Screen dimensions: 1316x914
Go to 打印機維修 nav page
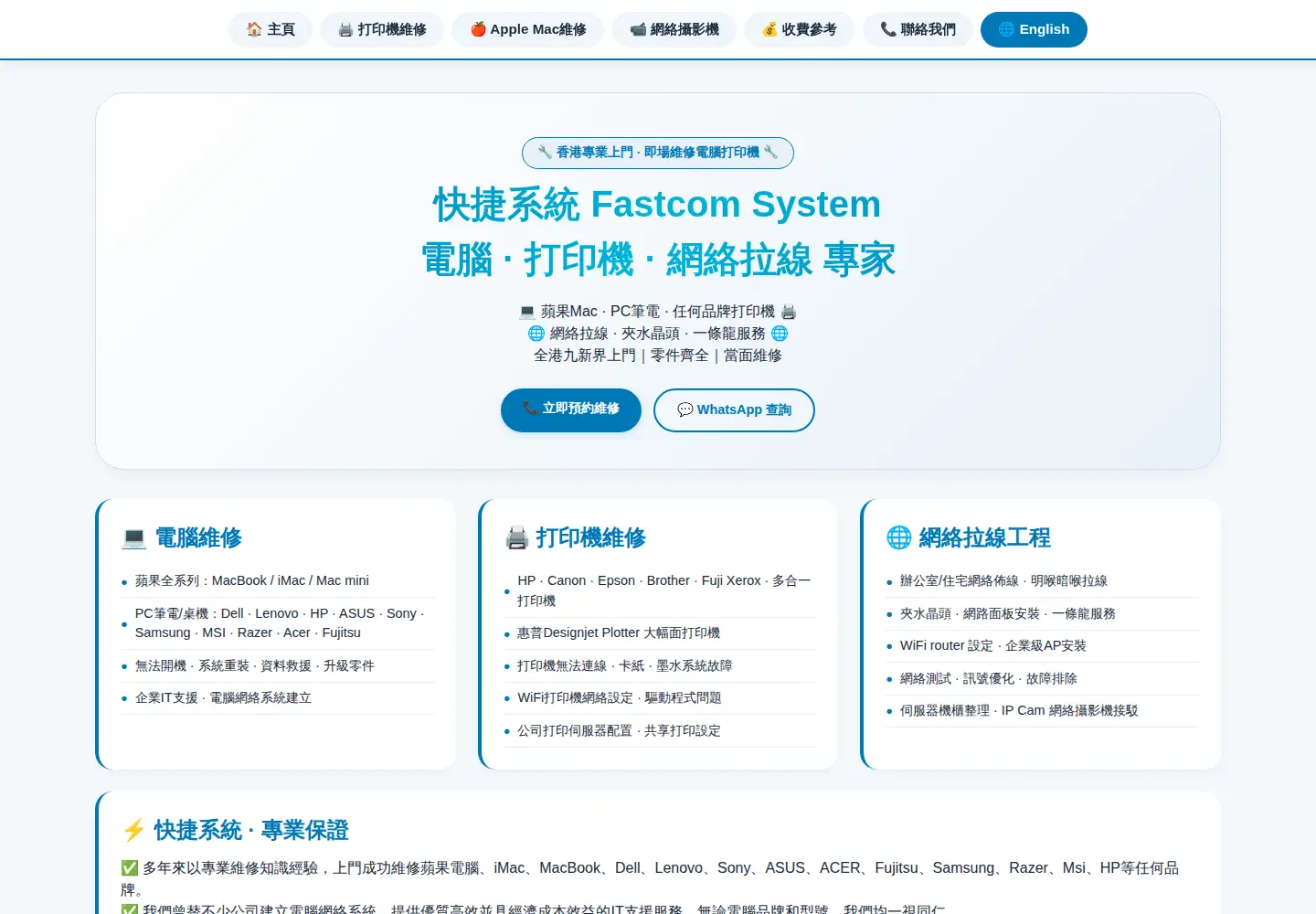tap(382, 29)
